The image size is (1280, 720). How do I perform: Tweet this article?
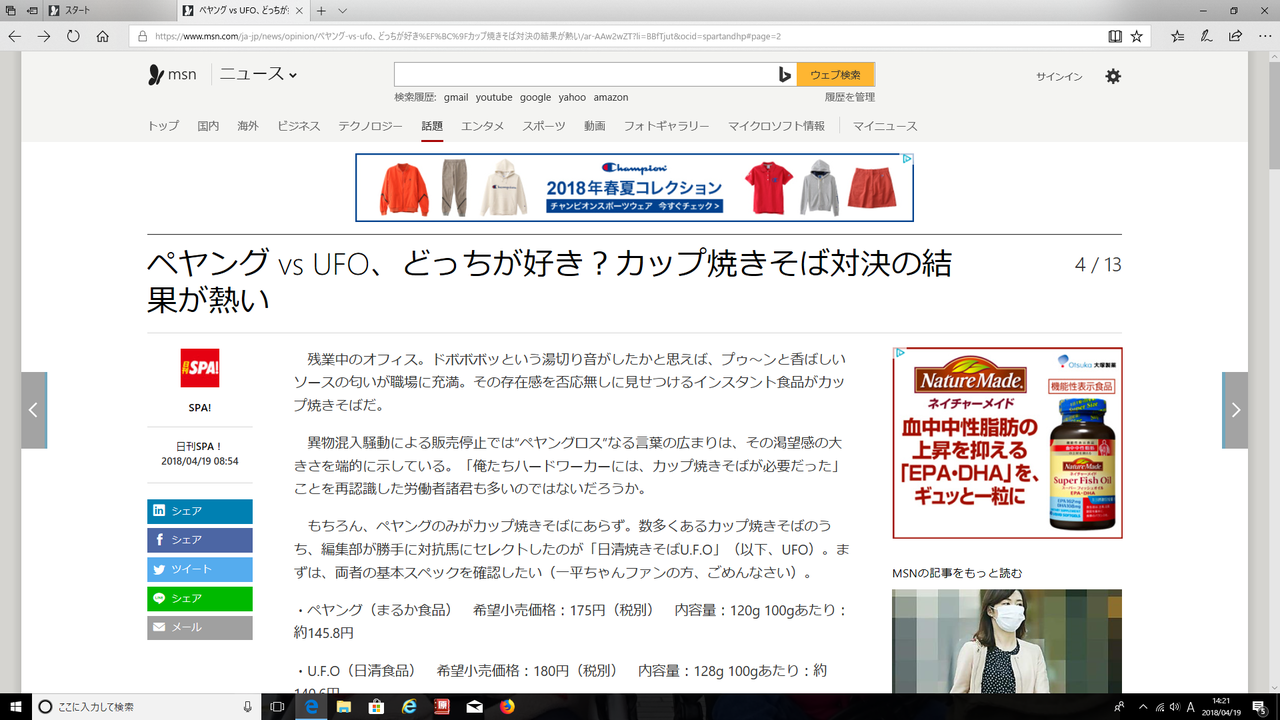(x=200, y=569)
